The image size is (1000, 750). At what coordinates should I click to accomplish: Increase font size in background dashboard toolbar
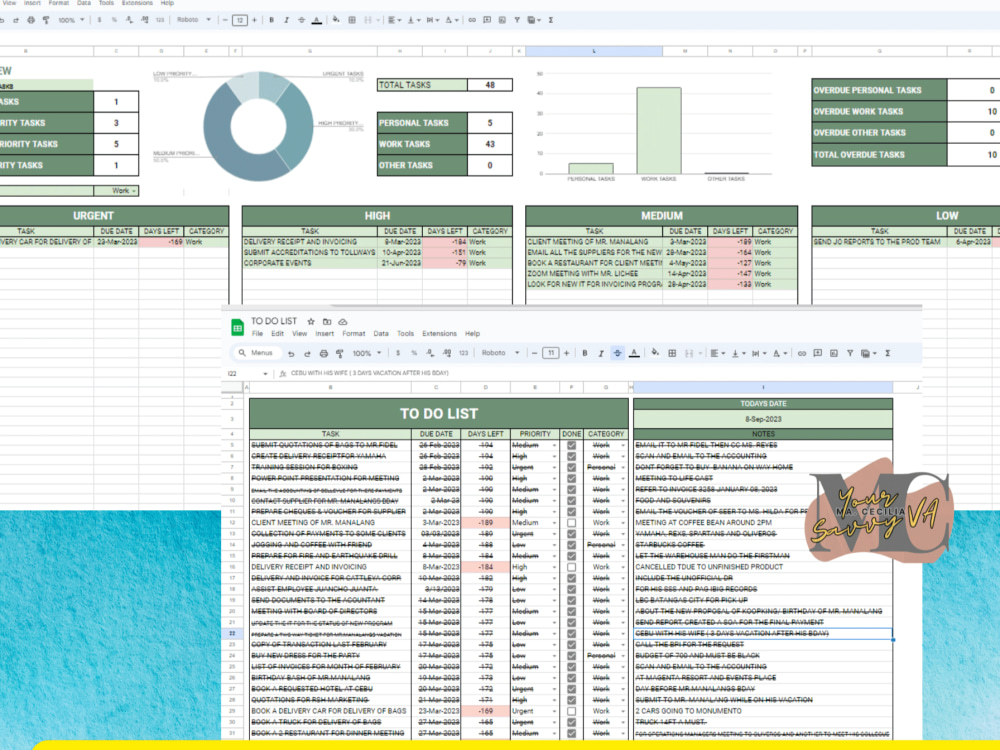(x=254, y=20)
